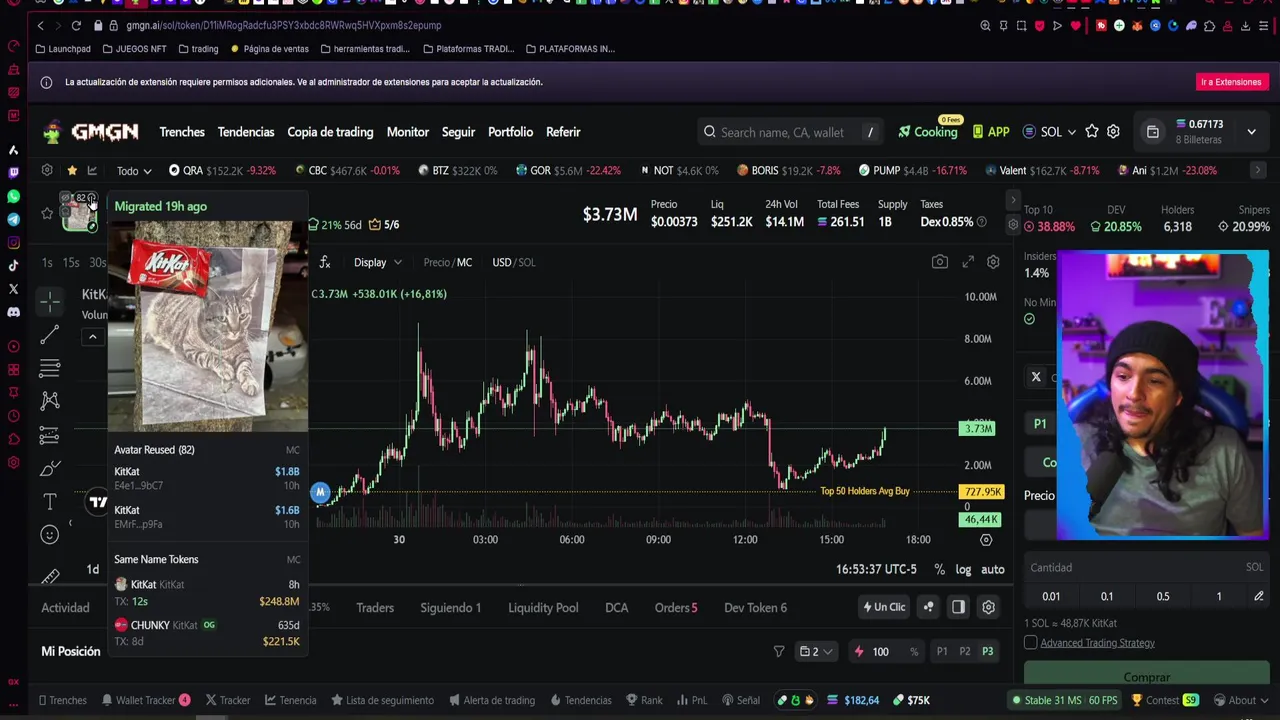Select the trend line drawing tool

click(50, 335)
